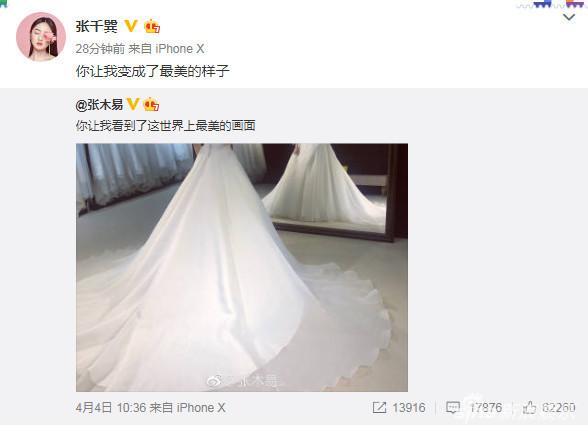Open the 17876 comments count
The height and width of the screenshot is (433, 588).
point(485,408)
